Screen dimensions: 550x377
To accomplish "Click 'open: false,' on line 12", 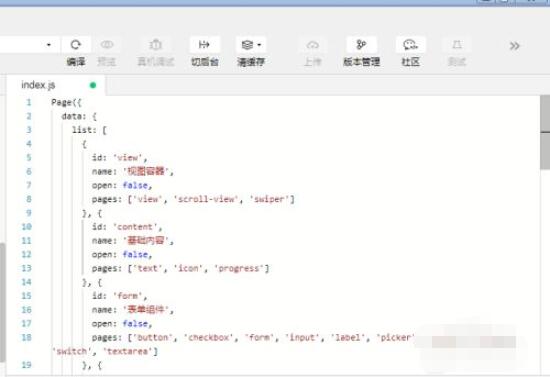I will (122, 254).
